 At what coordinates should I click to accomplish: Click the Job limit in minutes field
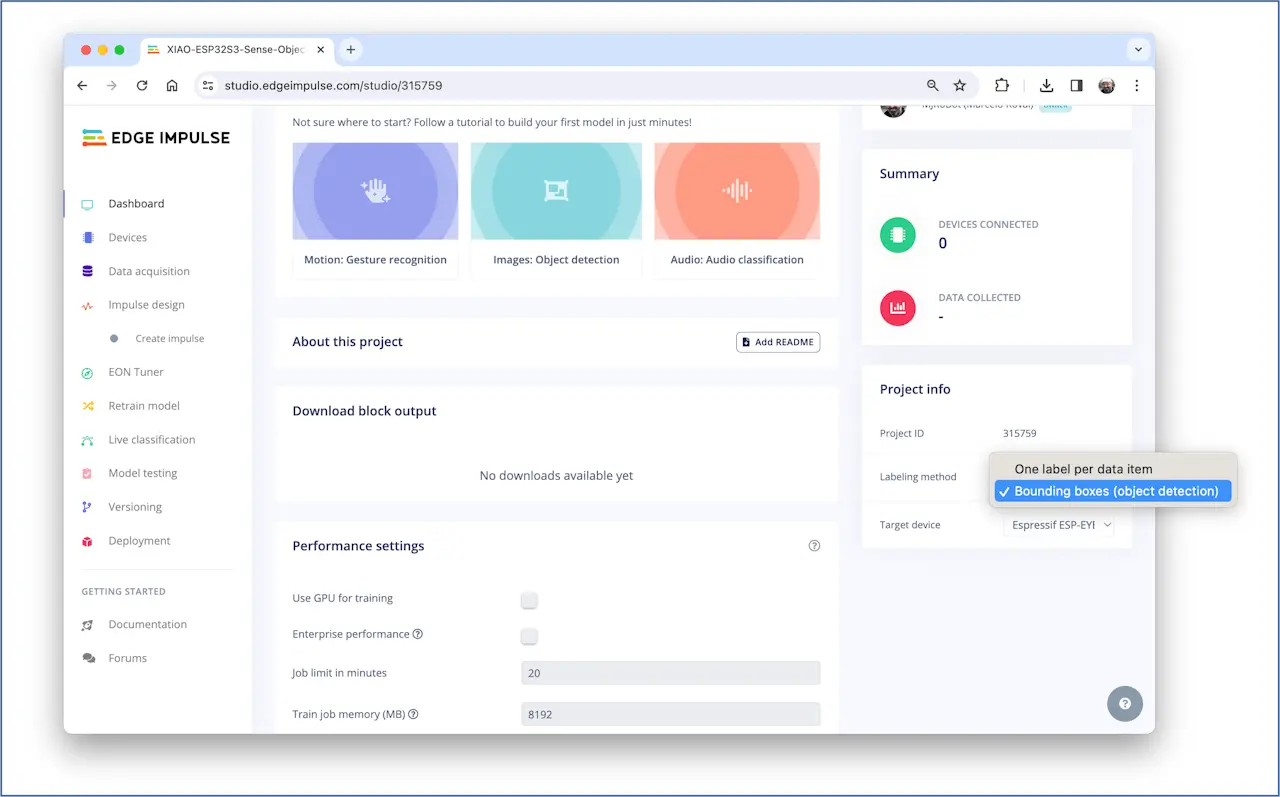[x=670, y=673]
